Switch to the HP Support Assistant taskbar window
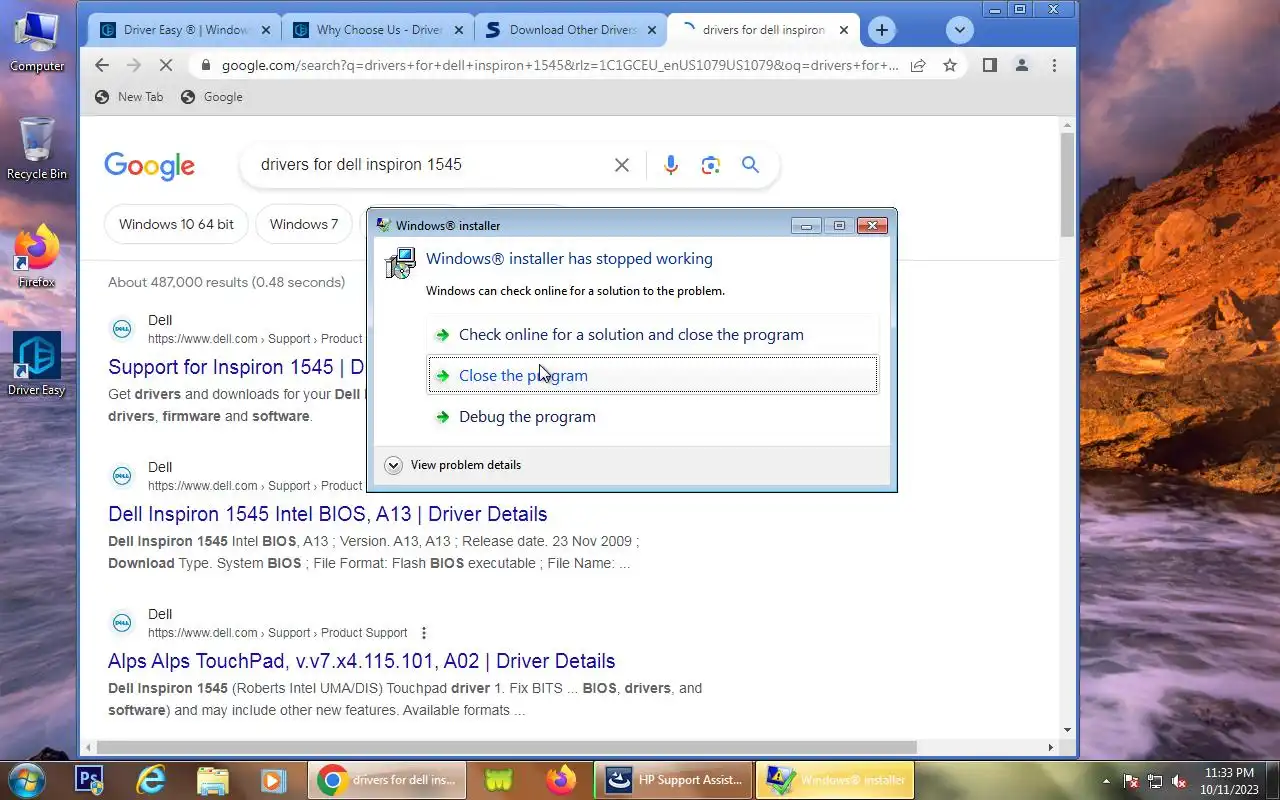This screenshot has height=800, width=1280. pyautogui.click(x=675, y=780)
